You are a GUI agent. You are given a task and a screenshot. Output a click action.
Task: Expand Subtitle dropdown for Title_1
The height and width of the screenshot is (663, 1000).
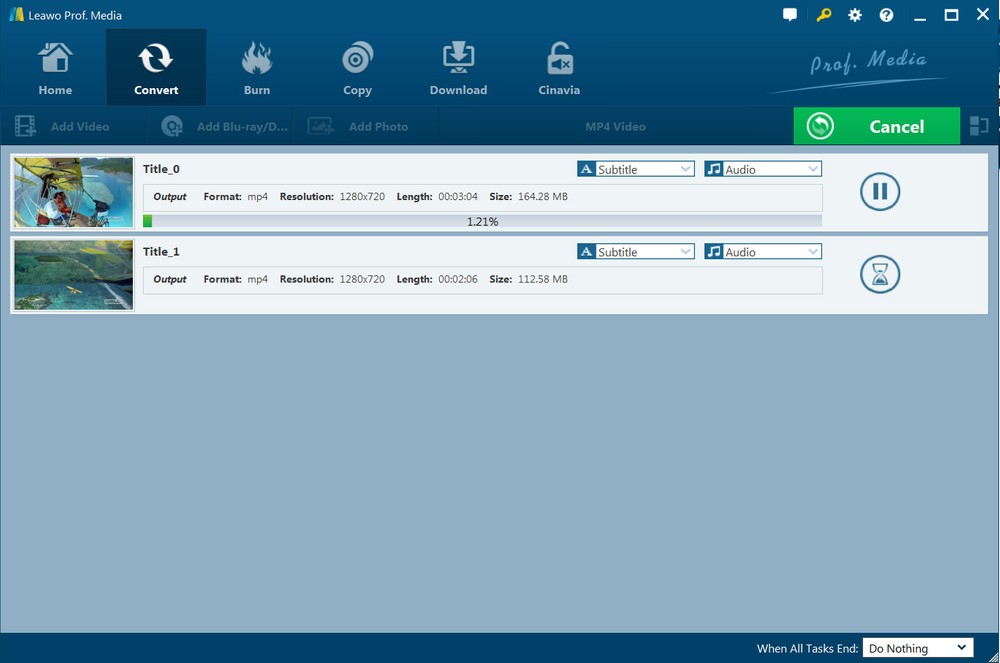(635, 252)
